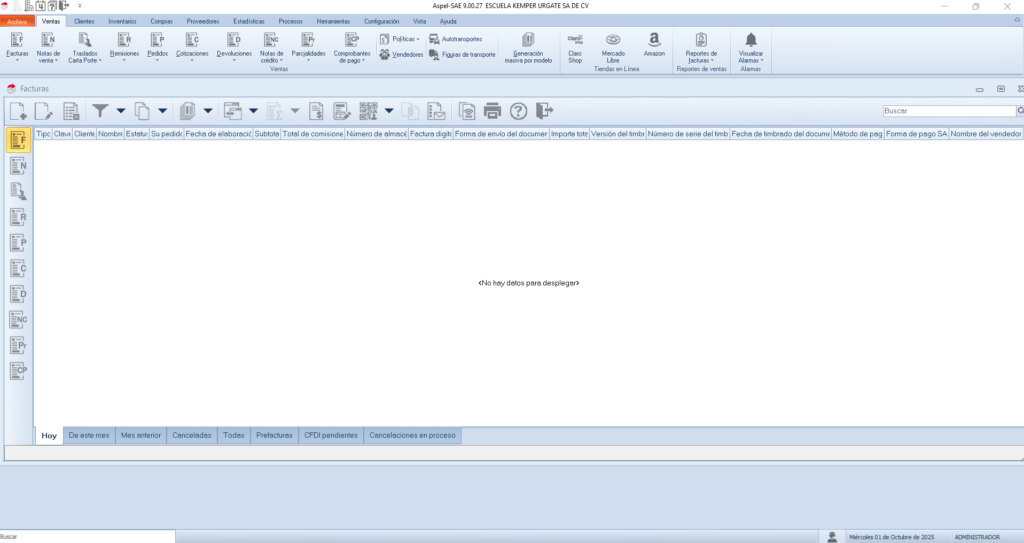1024x543 pixels.
Task: Click the cancel document icon in toolbar
Action: click(71, 111)
